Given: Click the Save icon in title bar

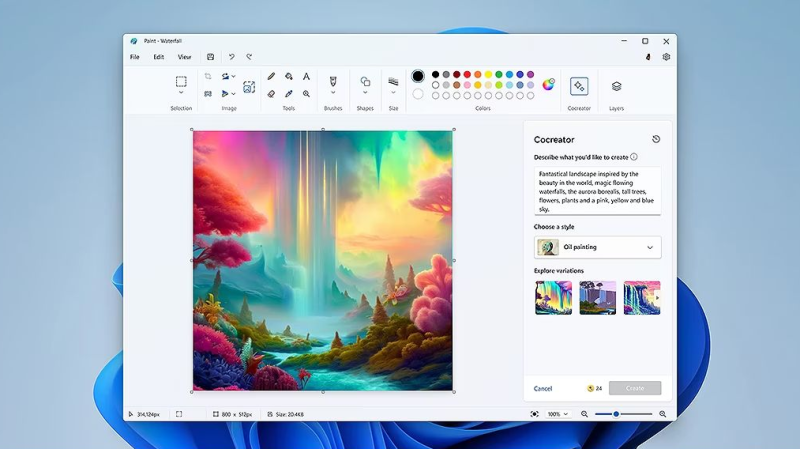Looking at the screenshot, I should (210, 57).
